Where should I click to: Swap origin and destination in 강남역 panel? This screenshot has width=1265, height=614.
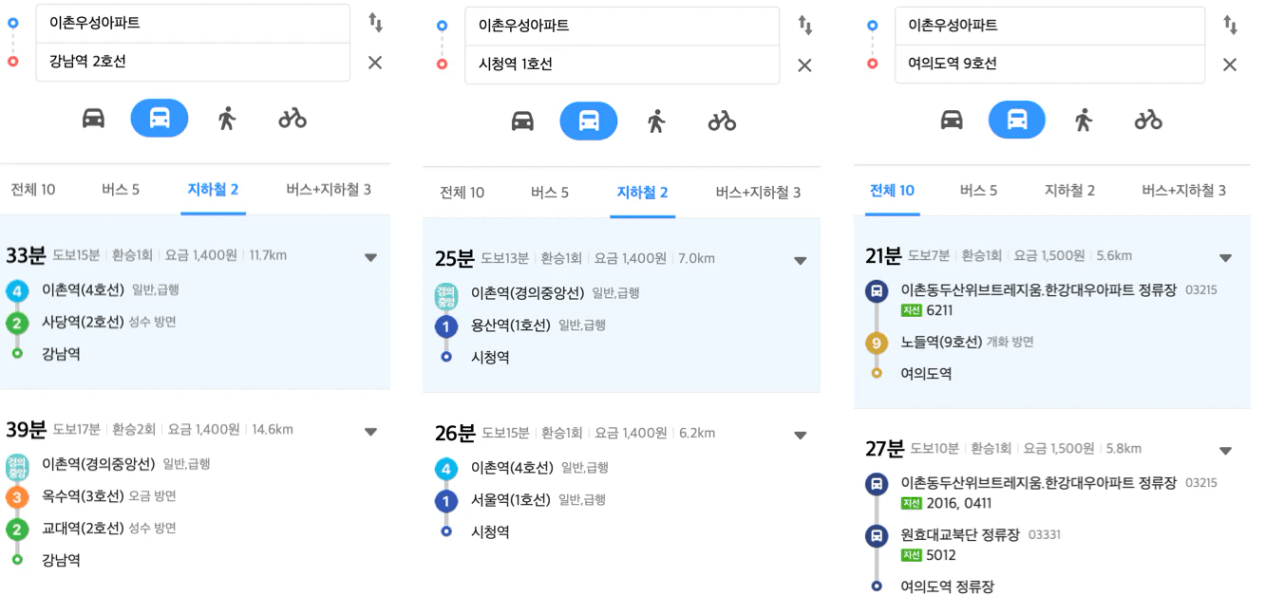coord(375,22)
